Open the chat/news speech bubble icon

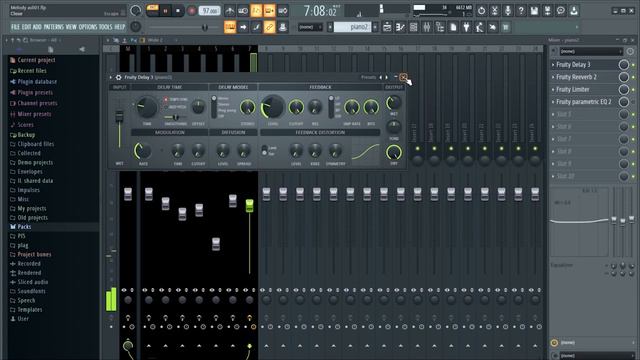click(x=560, y=11)
